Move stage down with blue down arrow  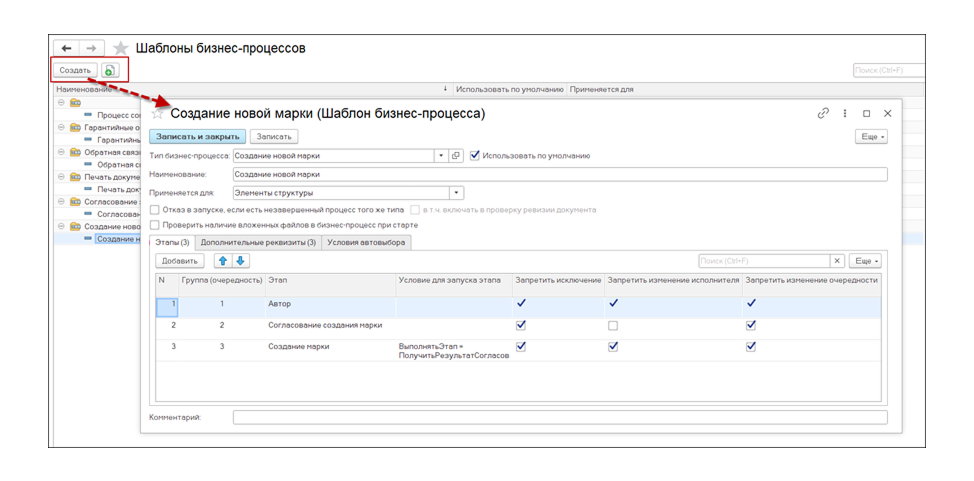pyautogui.click(x=241, y=261)
